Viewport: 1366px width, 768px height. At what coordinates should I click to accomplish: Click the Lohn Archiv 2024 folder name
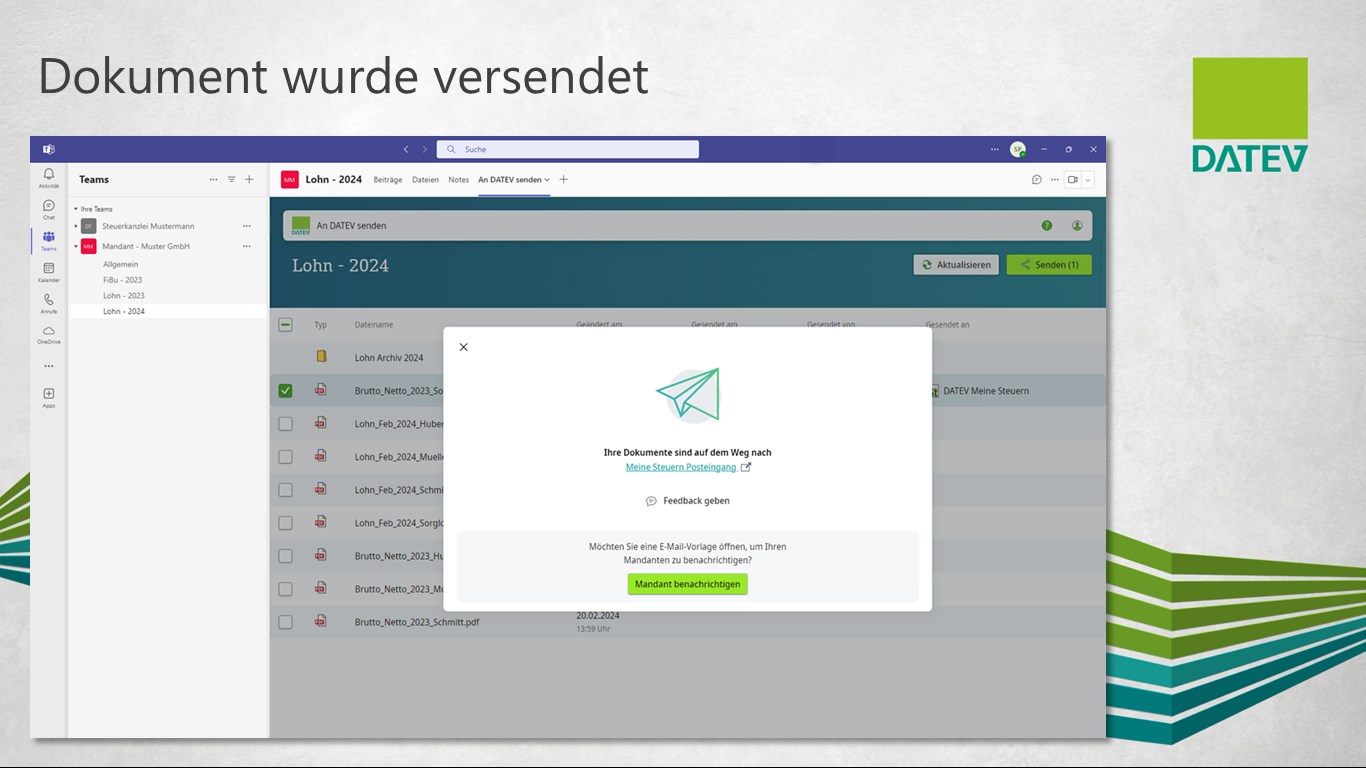coord(389,357)
